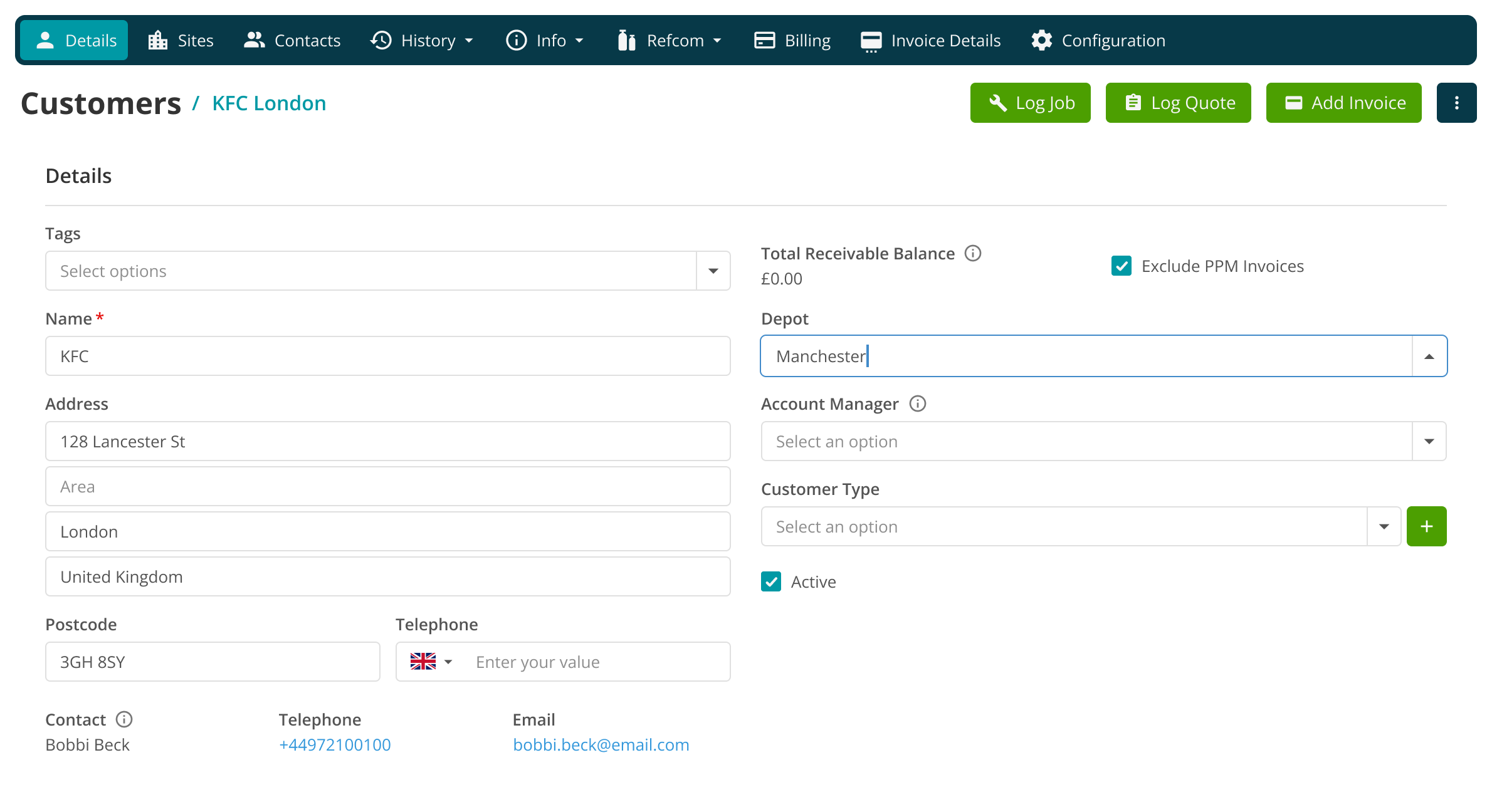Viewport: 1492px width, 812px height.
Task: Go to the Billing tab
Action: pyautogui.click(x=792, y=40)
